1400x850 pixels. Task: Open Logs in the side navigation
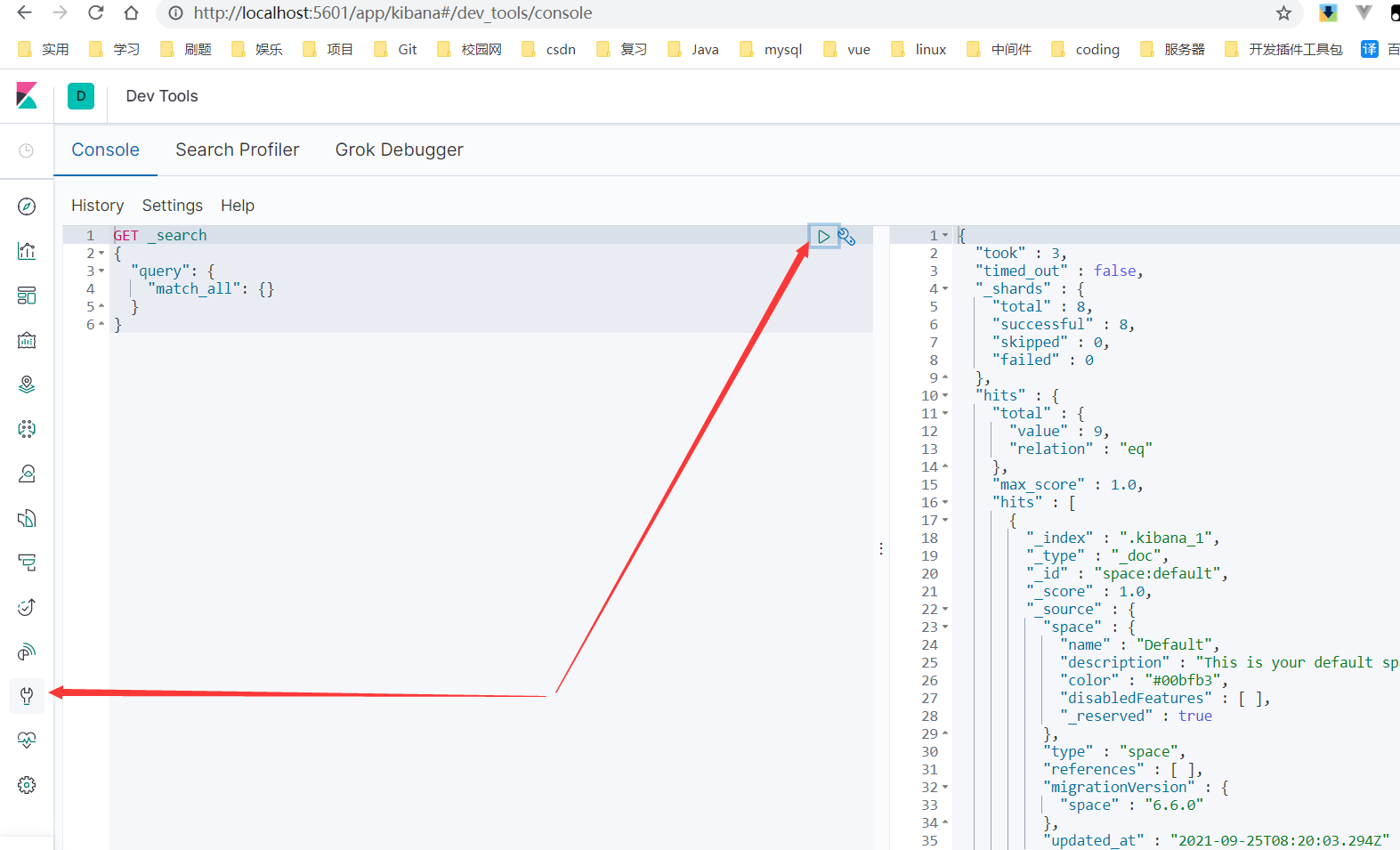pyautogui.click(x=27, y=518)
